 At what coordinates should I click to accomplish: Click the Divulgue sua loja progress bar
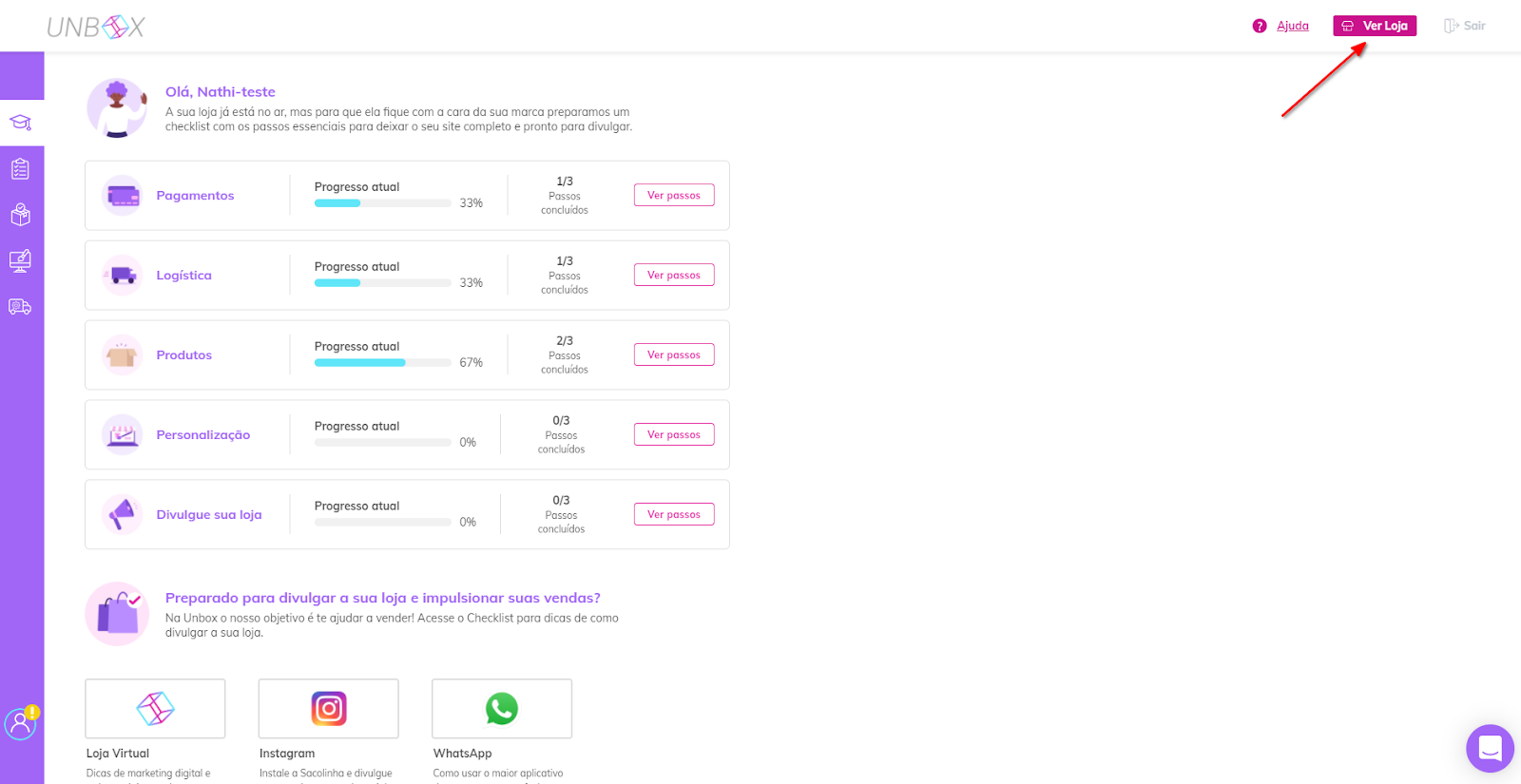(x=383, y=523)
